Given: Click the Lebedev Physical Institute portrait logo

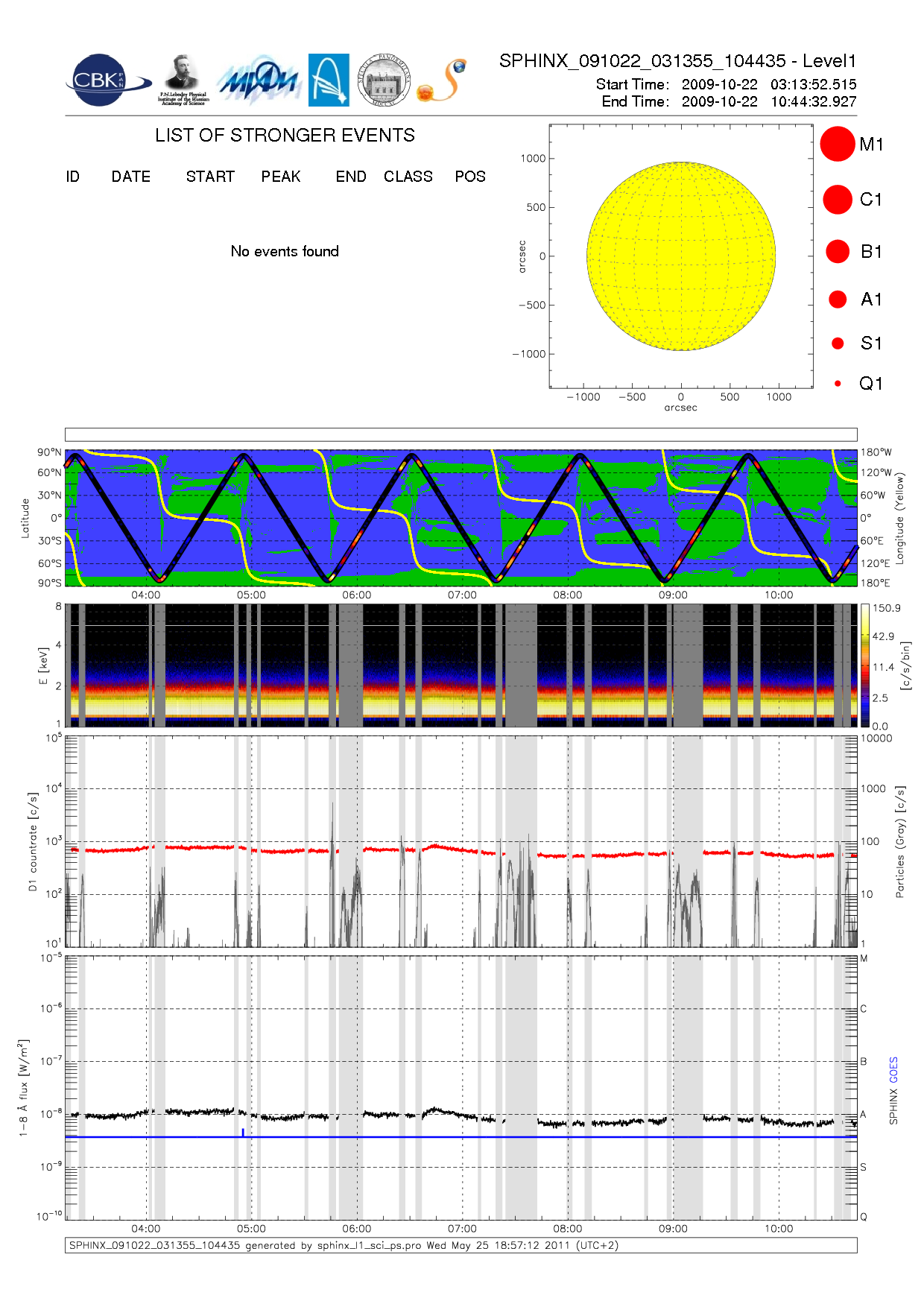Looking at the screenshot, I should click(183, 80).
